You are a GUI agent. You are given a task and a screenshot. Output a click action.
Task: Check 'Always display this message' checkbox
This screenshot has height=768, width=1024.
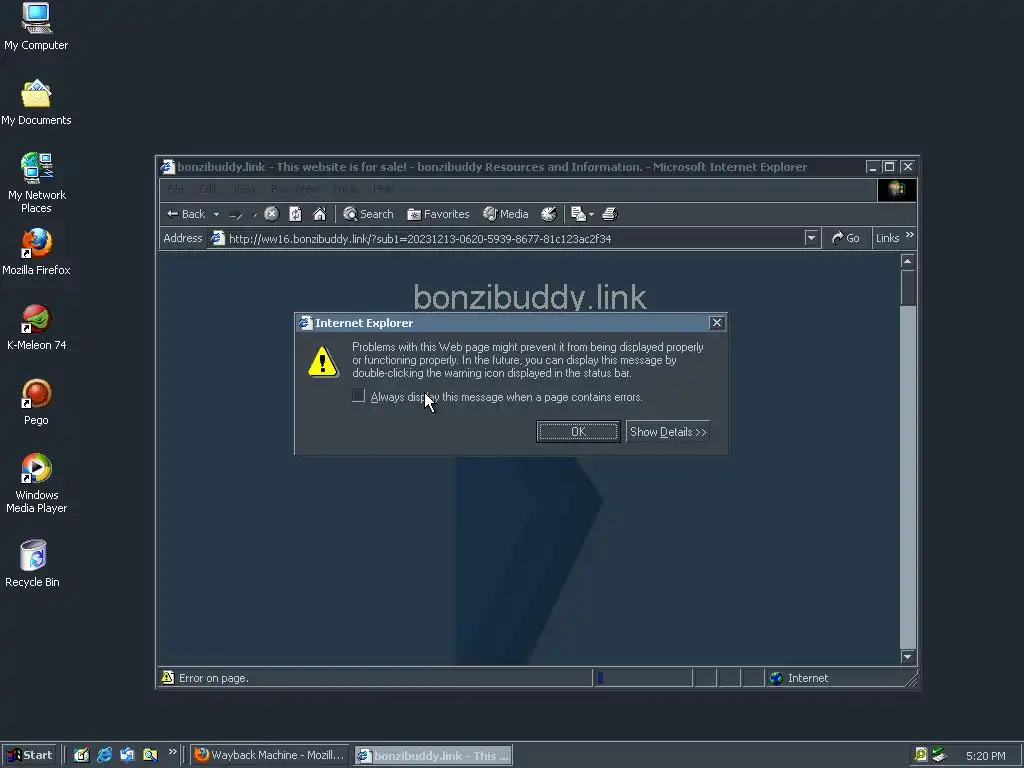(x=358, y=396)
